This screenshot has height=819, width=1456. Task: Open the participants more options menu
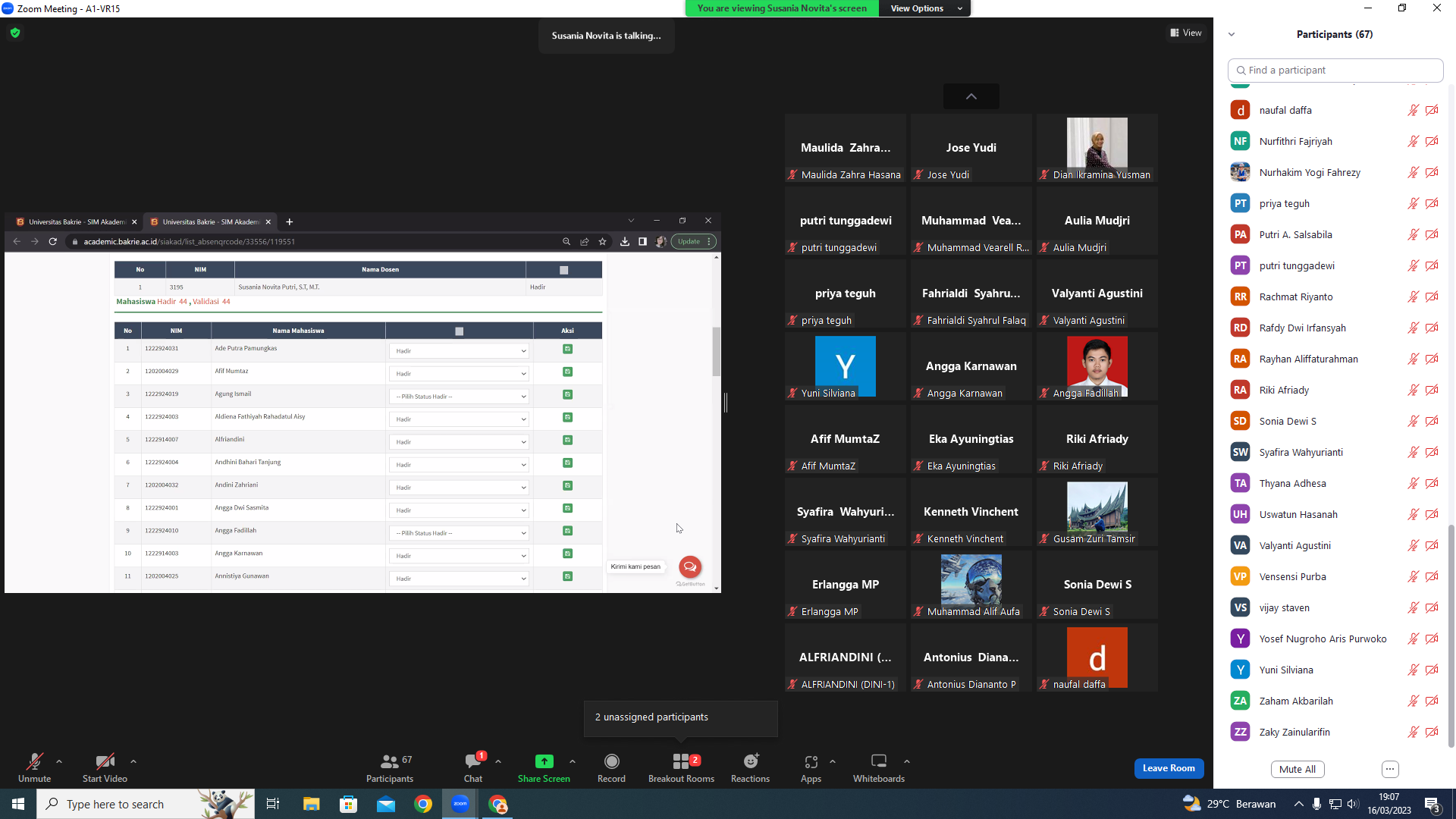pos(1390,769)
